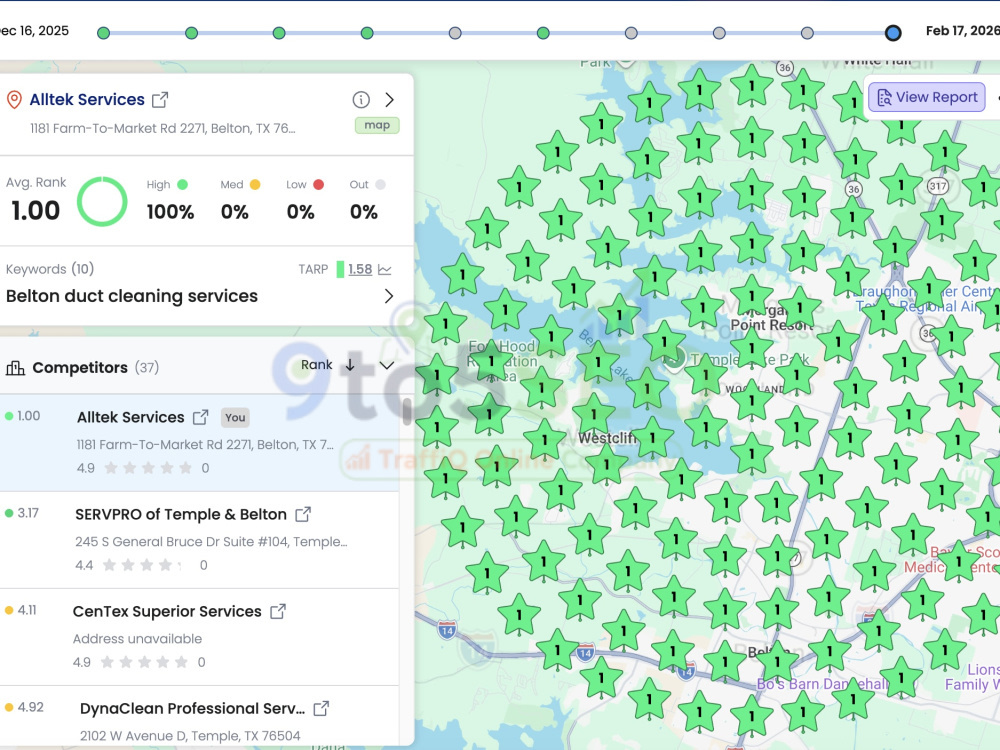Expand the Belton duct cleaning services keyword
This screenshot has height=750, width=1000.
click(389, 296)
